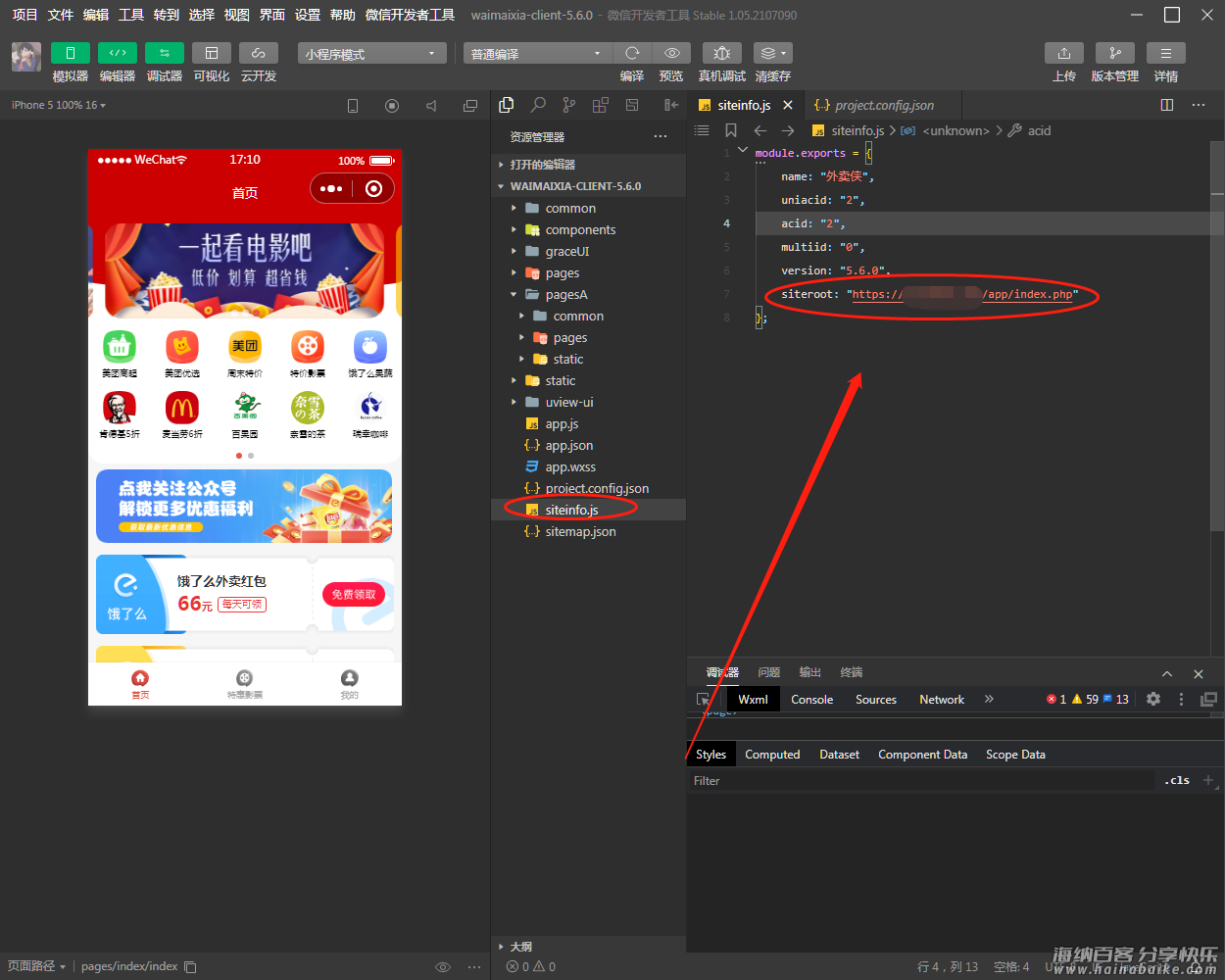Screen dimensions: 1225x980
Task: Toggle the 模拟器 simulator panel button
Action: pos(71,53)
